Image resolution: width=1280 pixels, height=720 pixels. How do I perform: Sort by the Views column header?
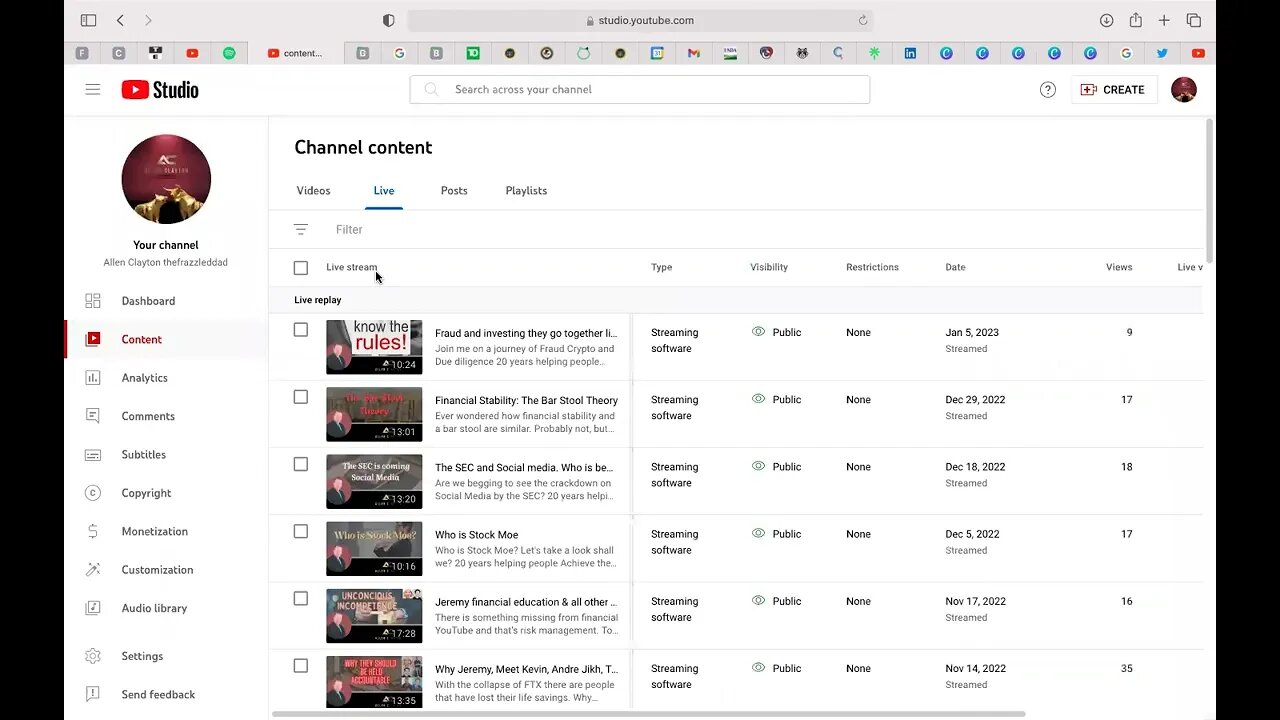point(1119,267)
